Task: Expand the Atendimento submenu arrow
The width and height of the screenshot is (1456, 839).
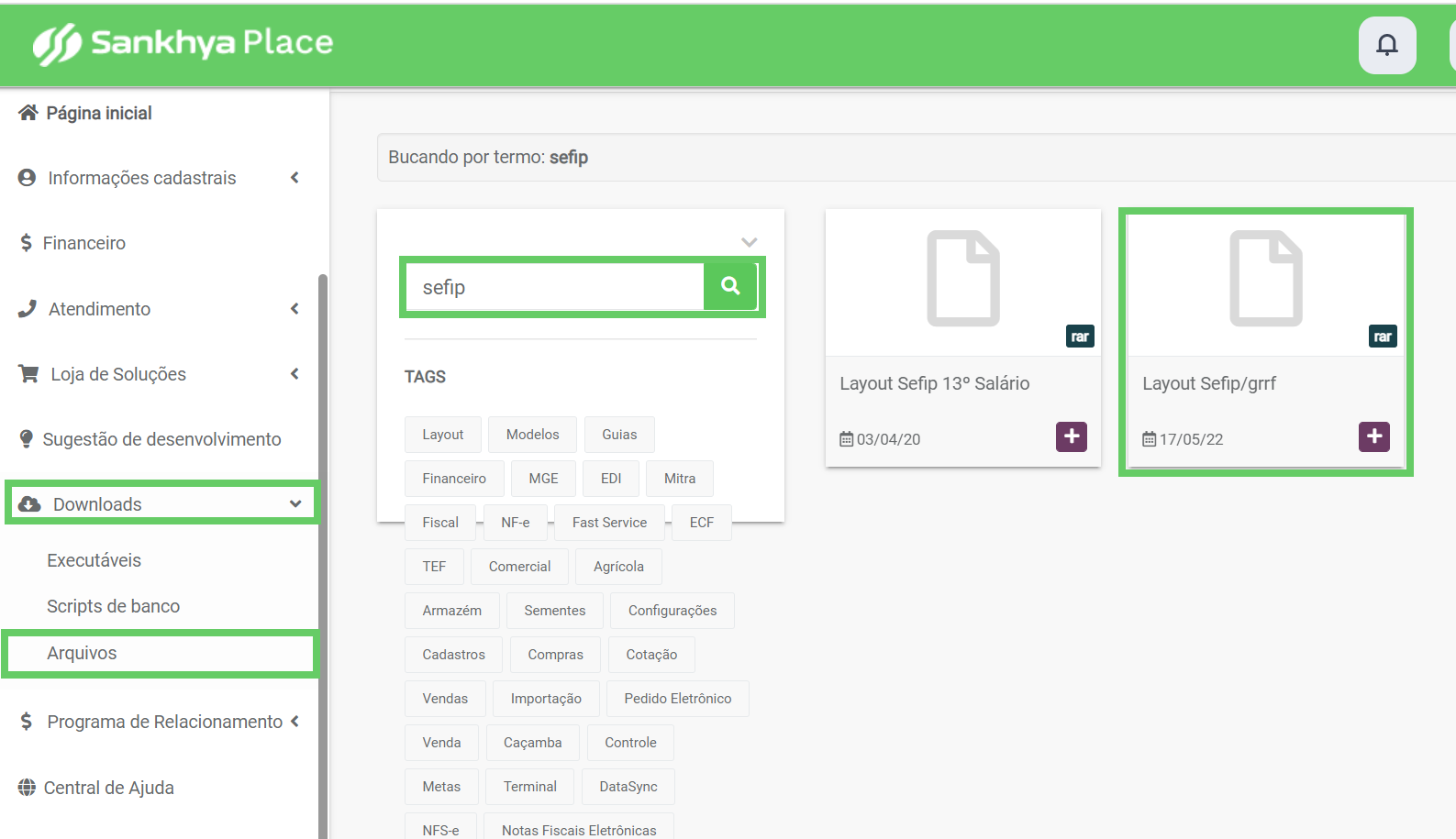Action: [x=295, y=309]
